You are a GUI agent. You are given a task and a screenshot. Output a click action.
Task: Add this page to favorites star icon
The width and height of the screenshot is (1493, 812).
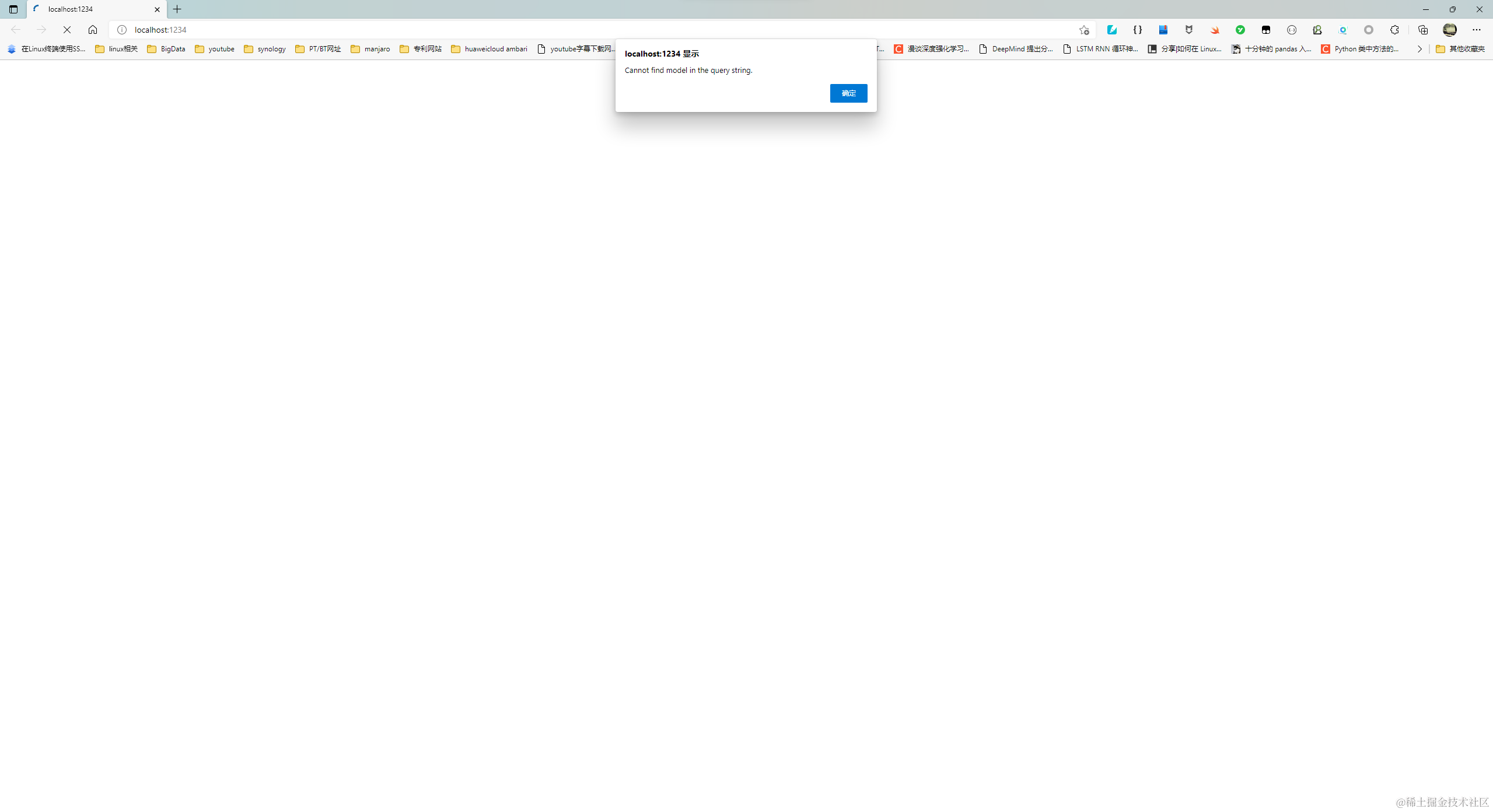[1084, 30]
